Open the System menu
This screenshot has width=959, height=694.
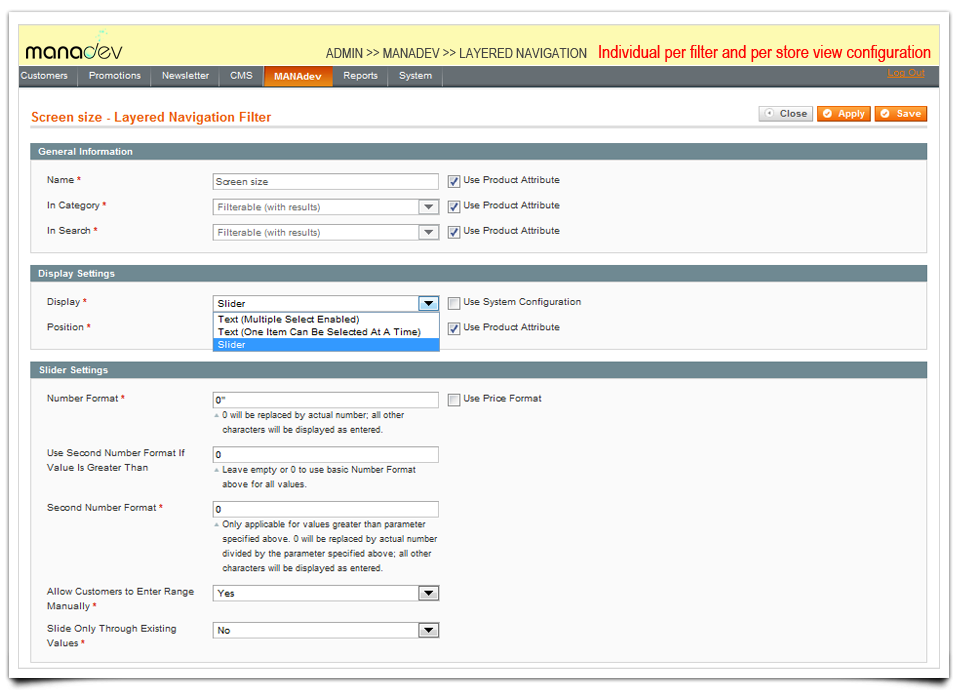pos(415,76)
